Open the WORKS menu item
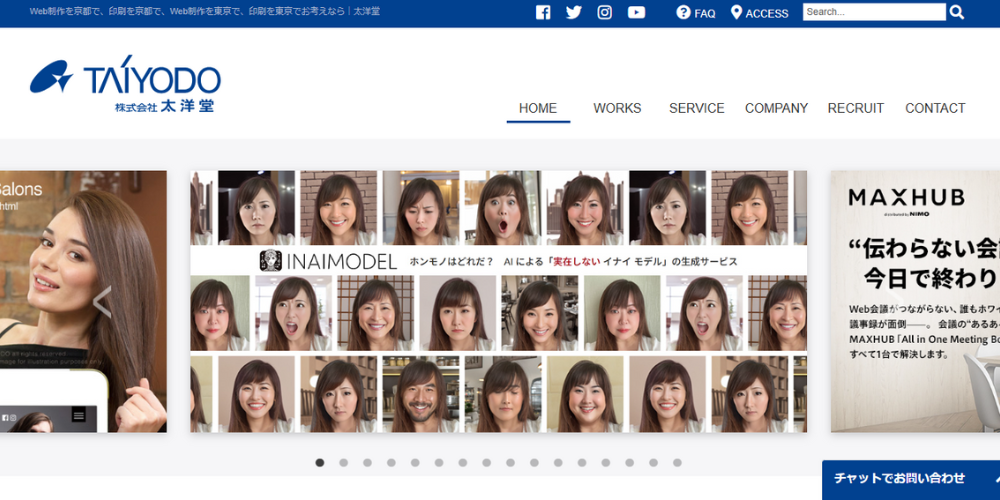Viewport: 1000px width, 500px height. [617, 108]
